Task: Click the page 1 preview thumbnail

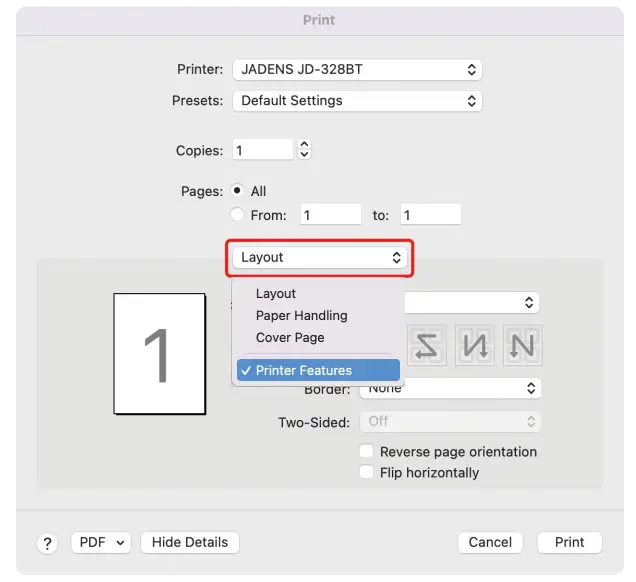Action: pyautogui.click(x=159, y=354)
